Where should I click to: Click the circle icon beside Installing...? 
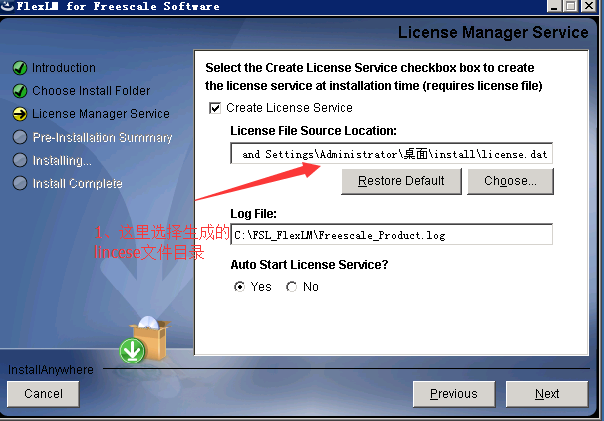coord(20,160)
